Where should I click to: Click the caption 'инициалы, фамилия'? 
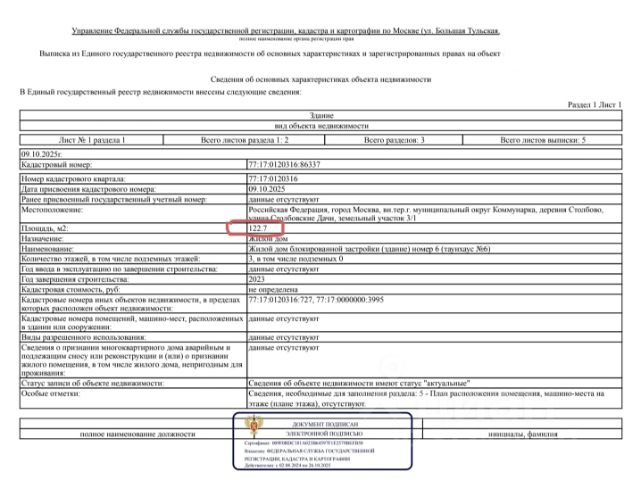(x=522, y=434)
